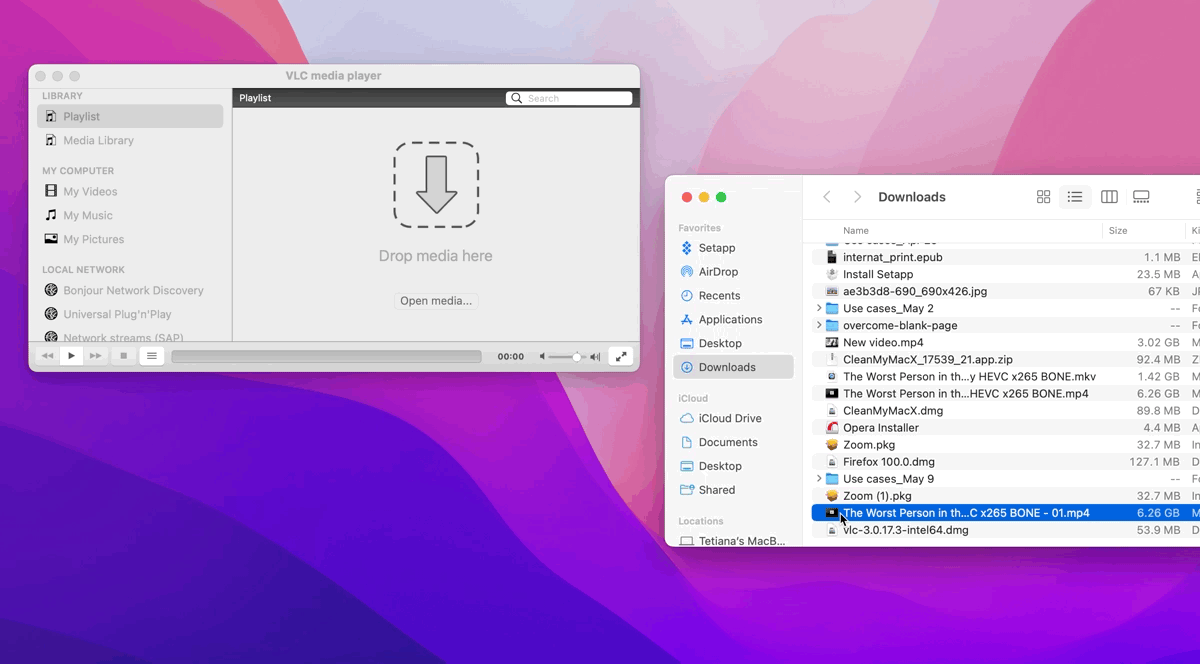Skip to next track in VLC

96,356
